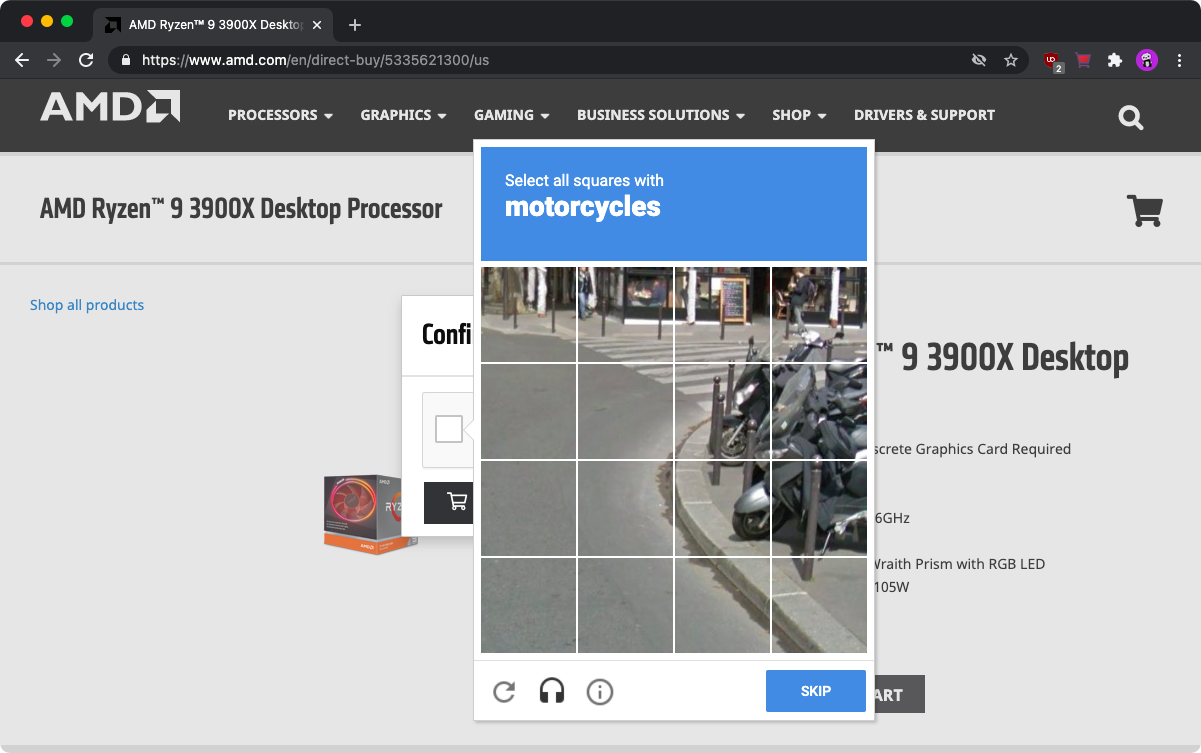Select the tile with parked motorcycles near the bollards
This screenshot has height=753, width=1201.
coord(819,411)
